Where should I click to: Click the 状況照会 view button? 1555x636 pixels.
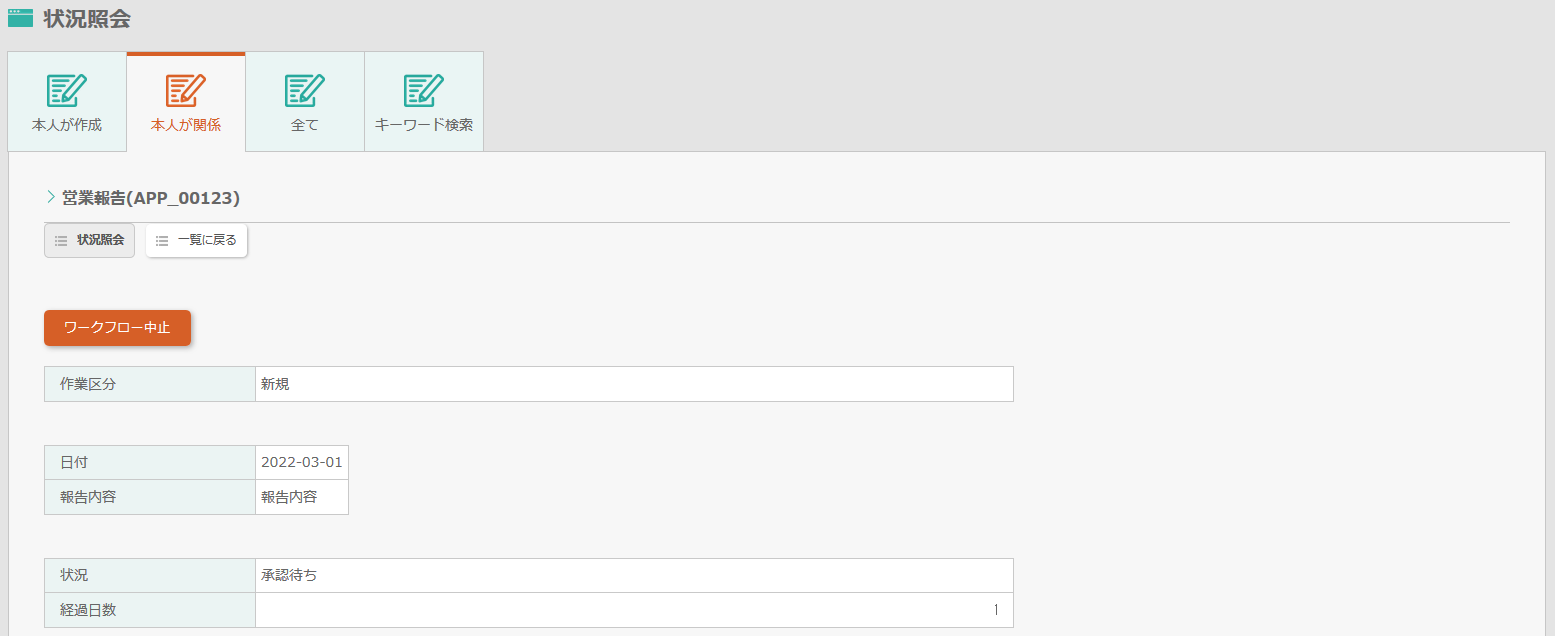[89, 241]
